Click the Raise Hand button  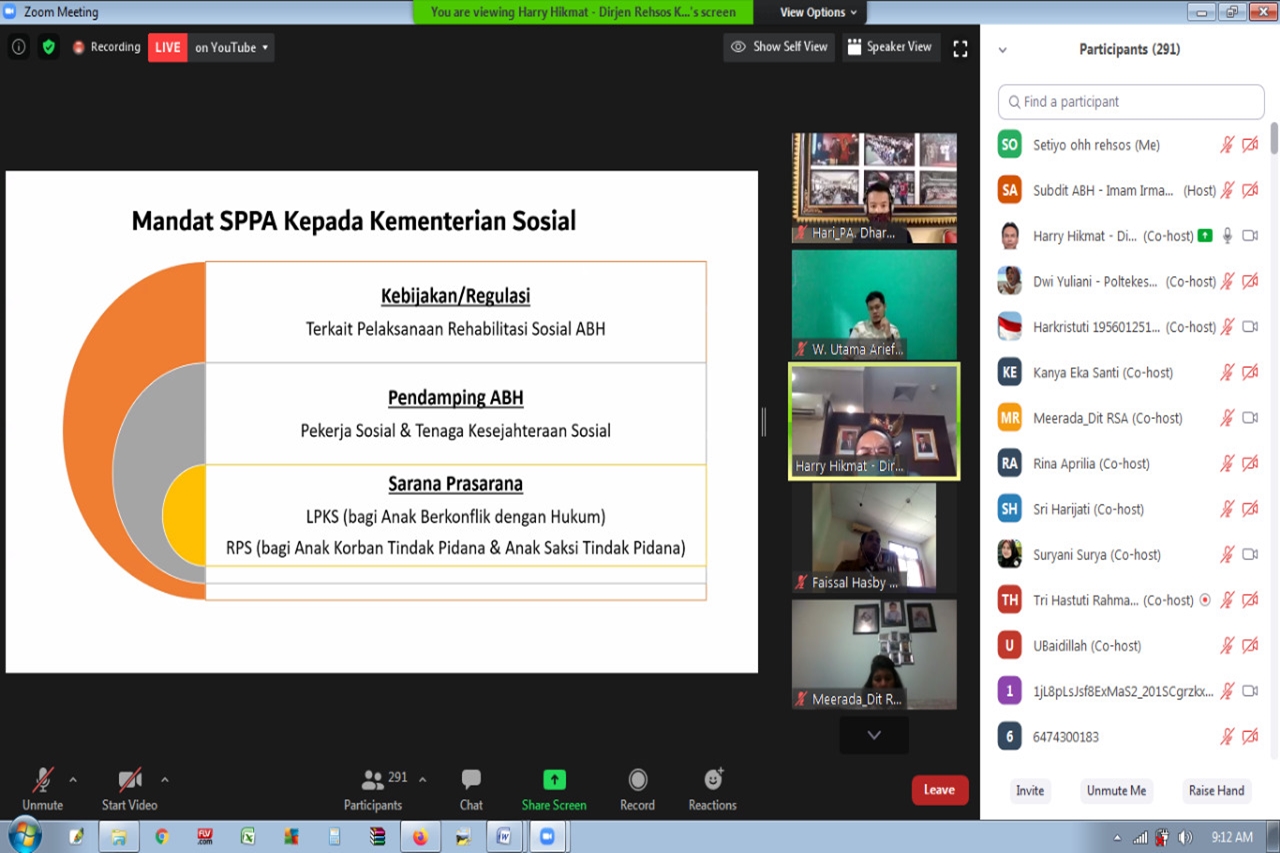1216,791
